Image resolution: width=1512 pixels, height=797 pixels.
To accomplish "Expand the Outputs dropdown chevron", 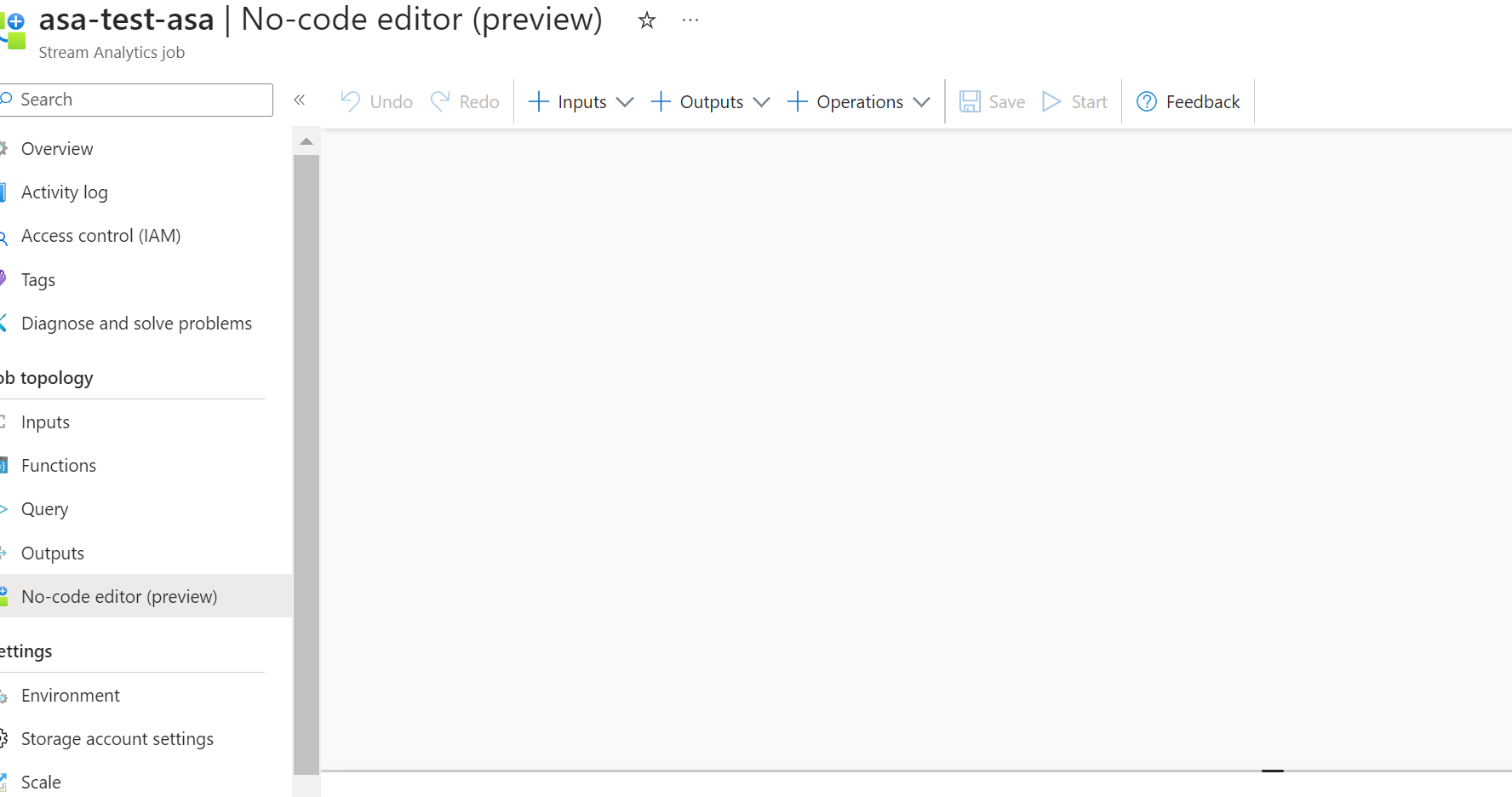I will pos(762,102).
